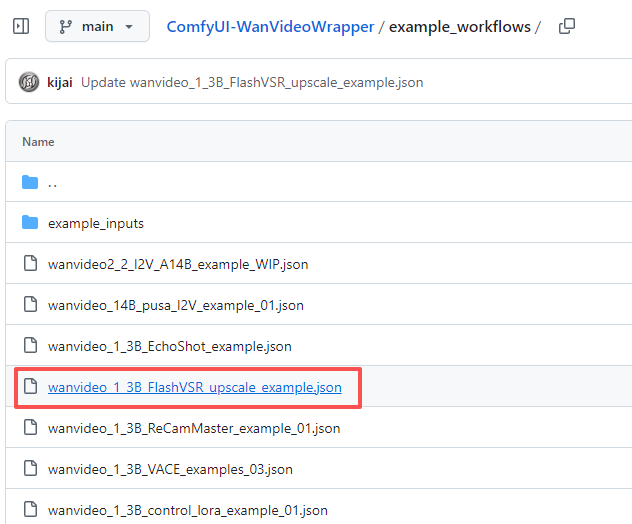This screenshot has height=524, width=632.
Task: Click the file icon beside the FlashVSR upscale example
Action: pyautogui.click(x=30, y=386)
